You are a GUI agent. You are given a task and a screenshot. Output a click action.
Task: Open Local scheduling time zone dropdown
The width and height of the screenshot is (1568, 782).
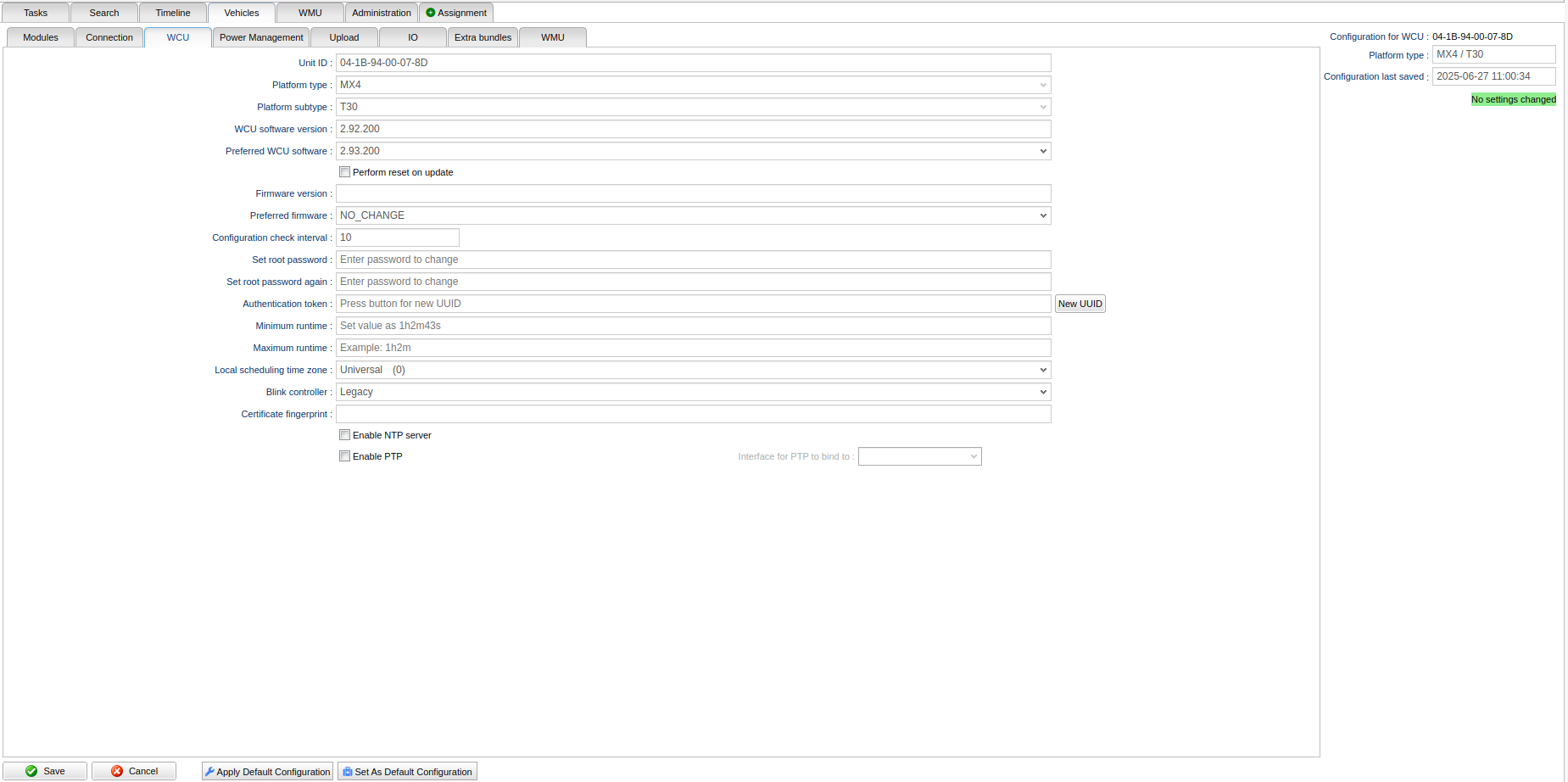coord(693,370)
